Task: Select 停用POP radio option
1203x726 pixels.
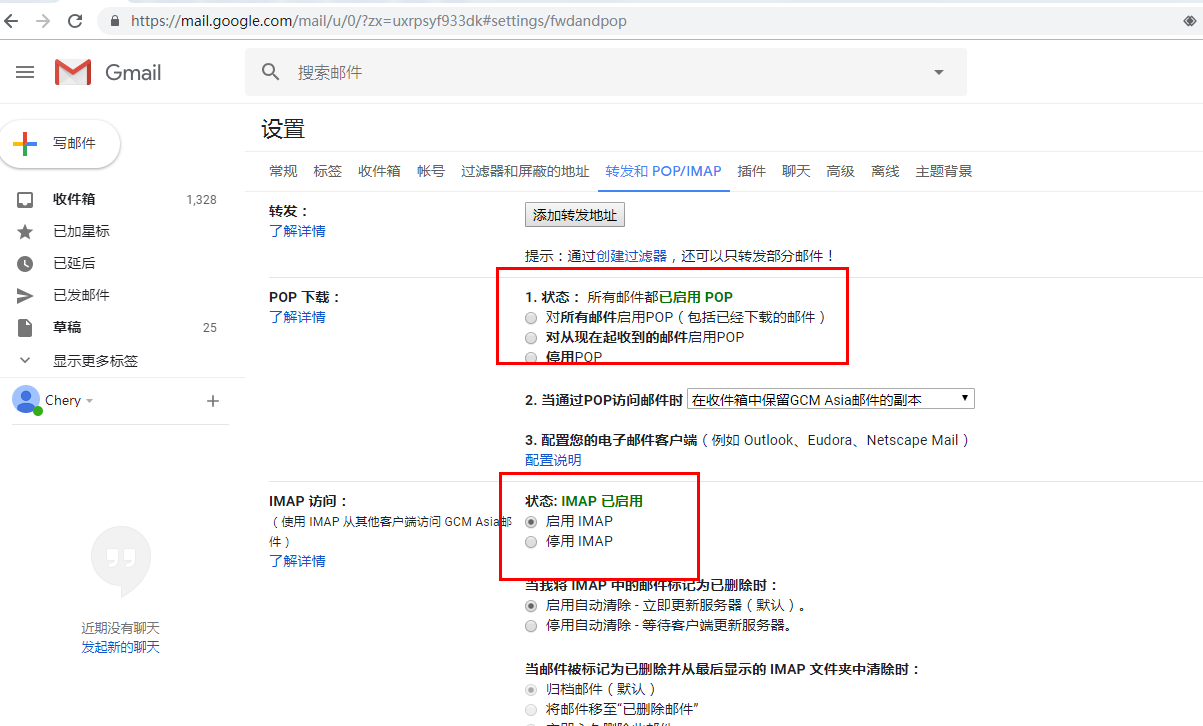Action: [x=531, y=357]
